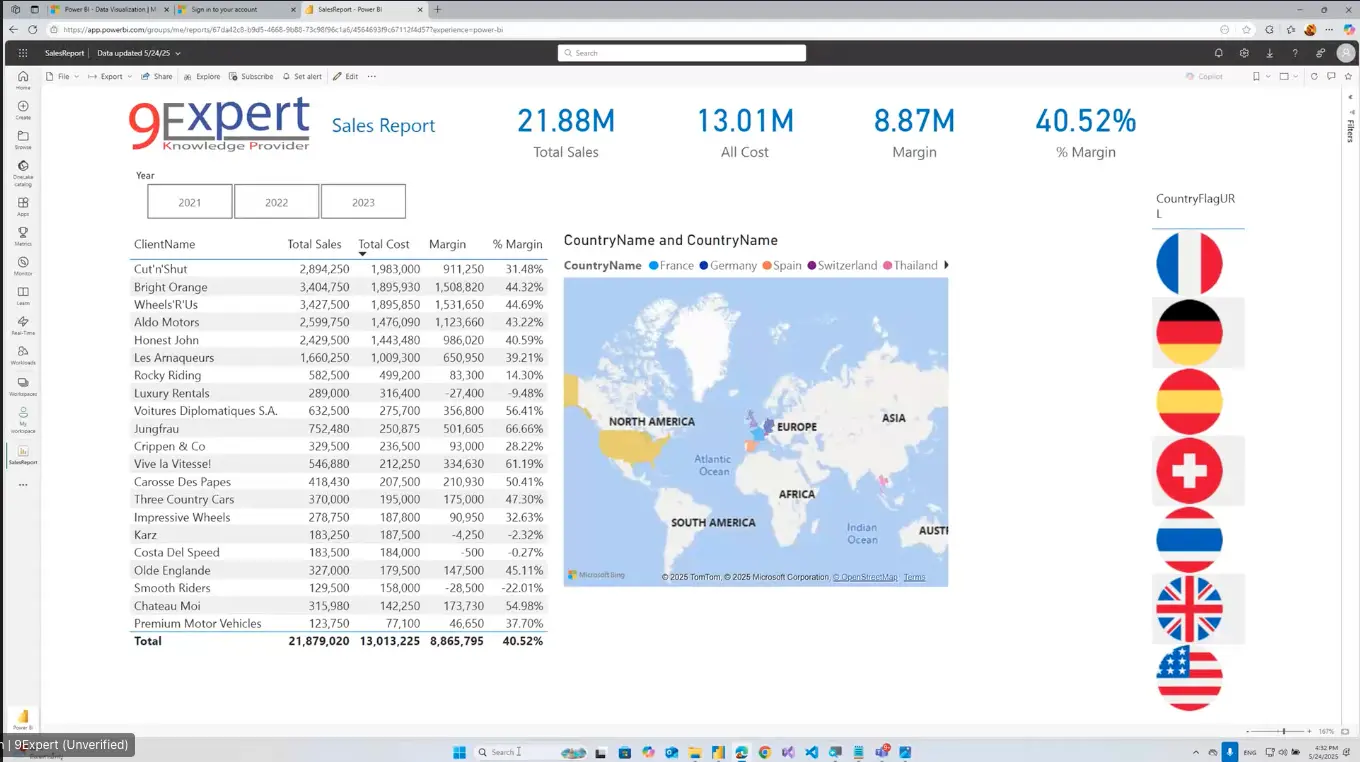Viewport: 1360px width, 762px height.
Task: Select Thailand in map legend
Action: [910, 265]
